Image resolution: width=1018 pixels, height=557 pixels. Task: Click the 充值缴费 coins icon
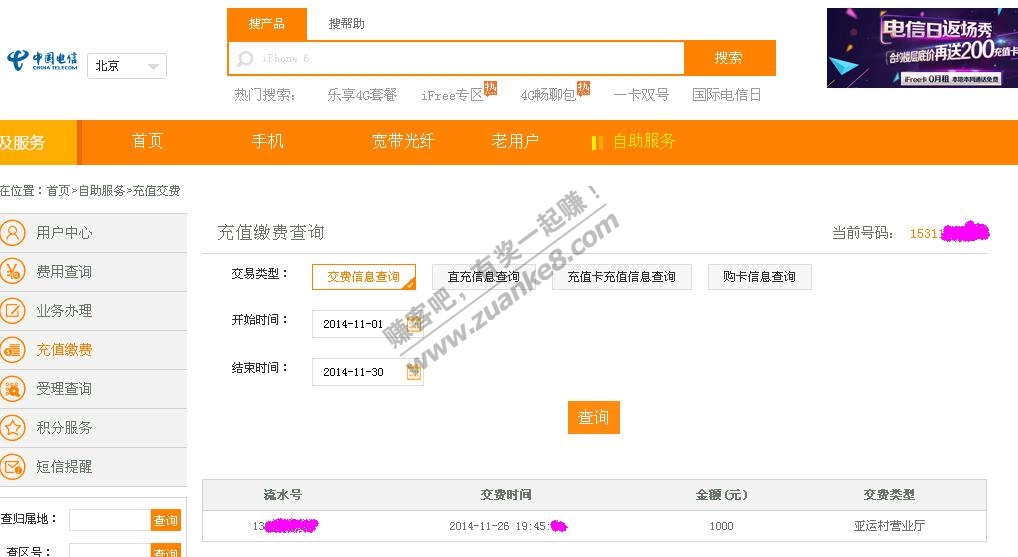pos(12,350)
